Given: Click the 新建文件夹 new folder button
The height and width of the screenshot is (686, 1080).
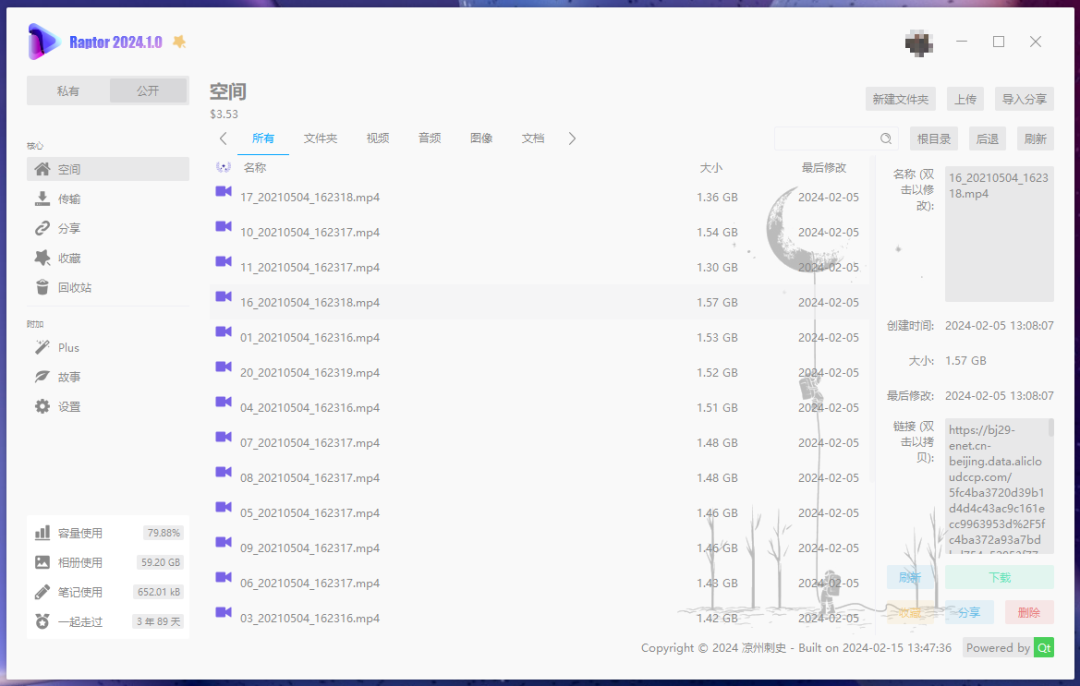Looking at the screenshot, I should point(900,99).
